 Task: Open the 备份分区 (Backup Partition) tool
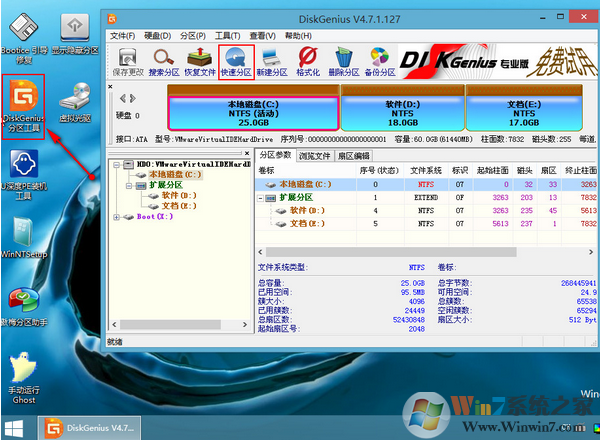pyautogui.click(x=380, y=60)
